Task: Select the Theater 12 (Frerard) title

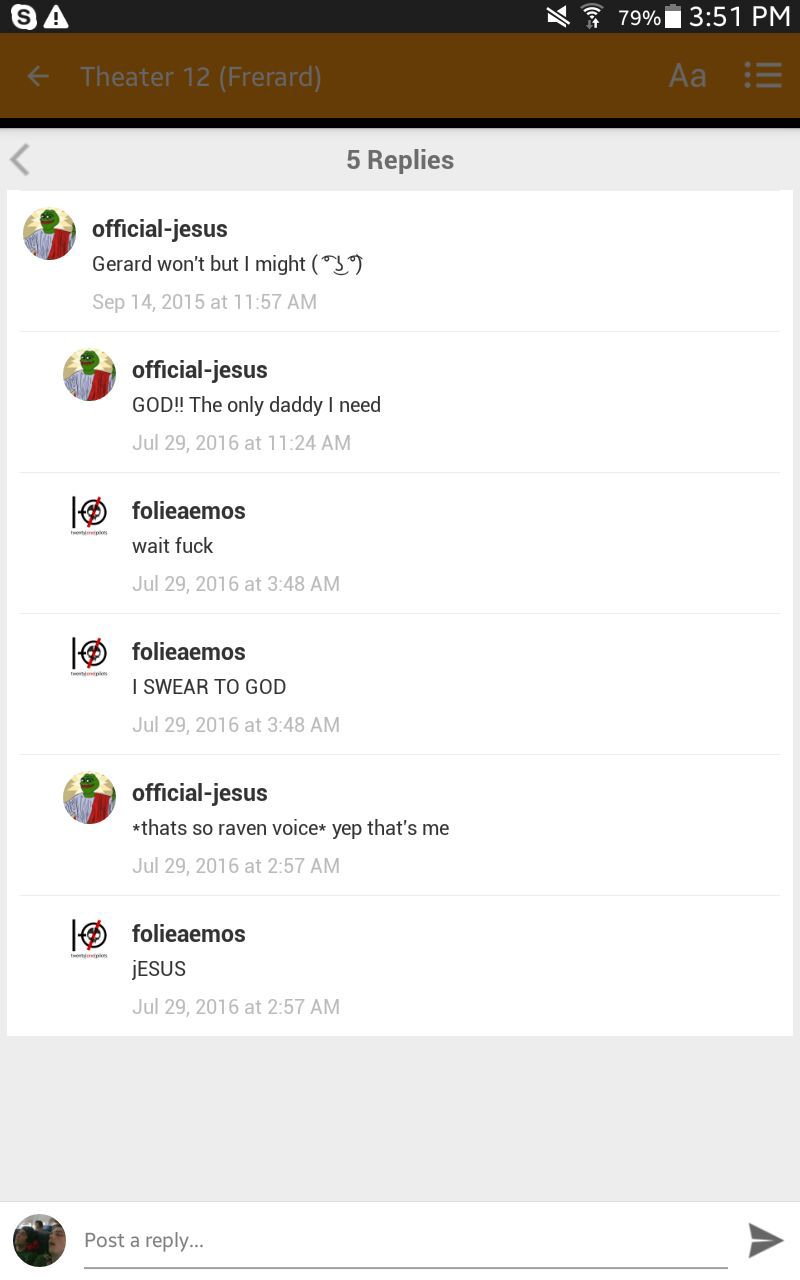Action: 201,77
